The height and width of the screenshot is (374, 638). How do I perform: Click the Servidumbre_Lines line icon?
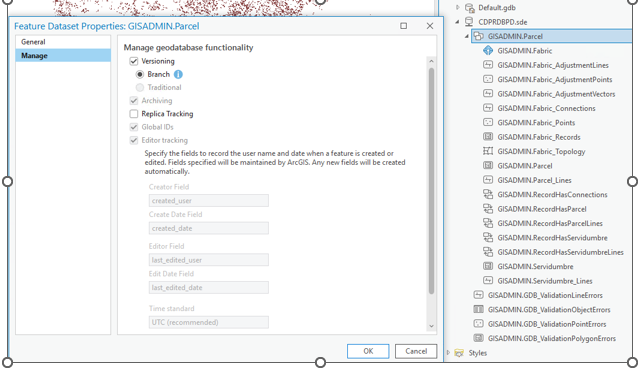488,280
